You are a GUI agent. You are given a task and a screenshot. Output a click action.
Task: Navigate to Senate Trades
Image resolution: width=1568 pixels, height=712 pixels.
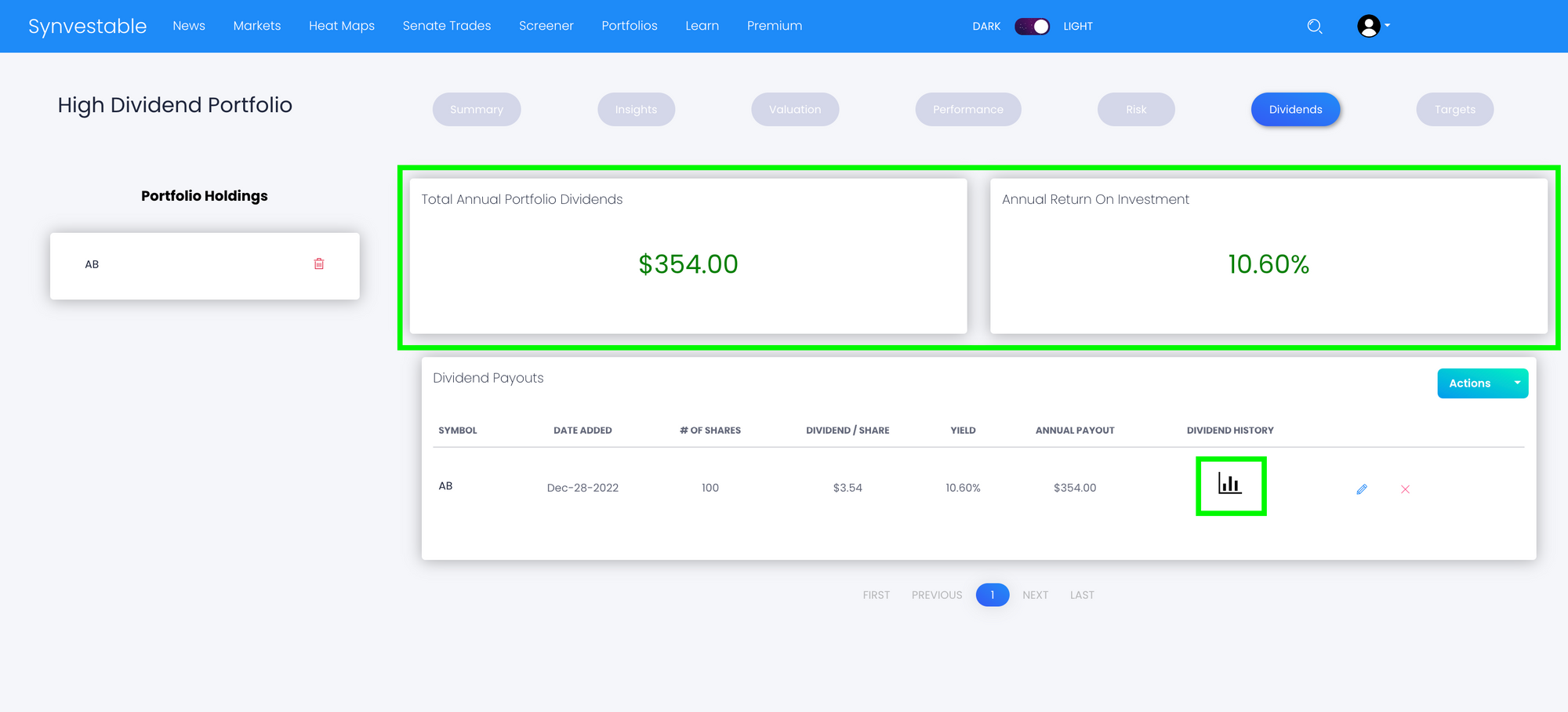pos(447,26)
